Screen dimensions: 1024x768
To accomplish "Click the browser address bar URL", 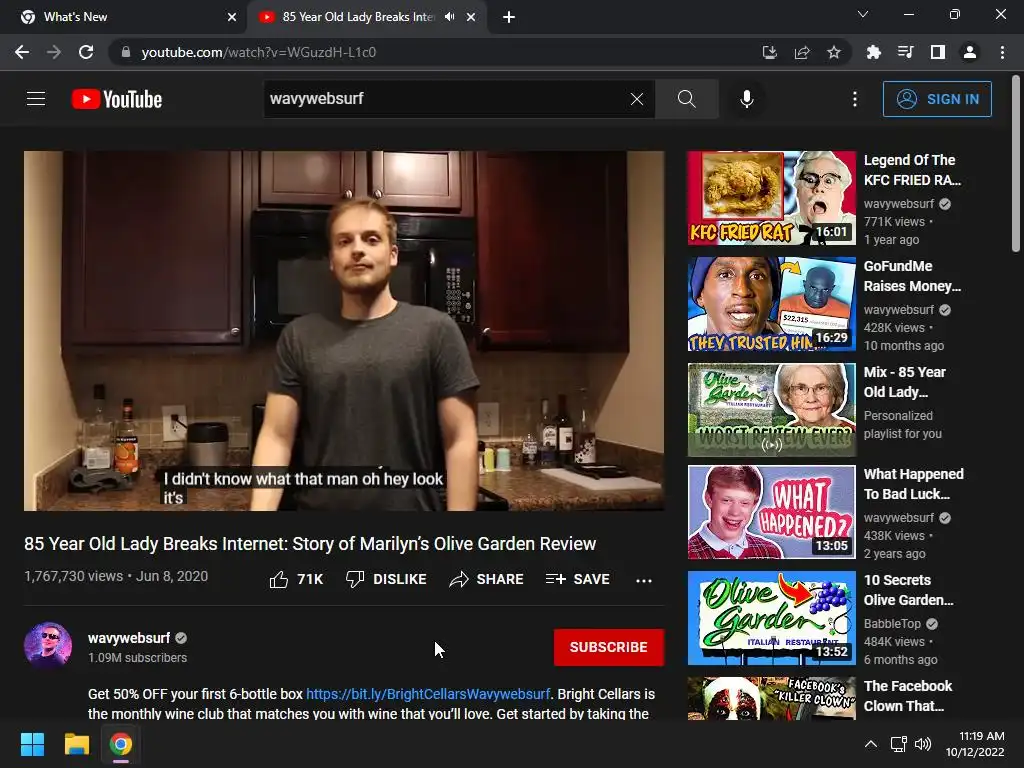I will click(x=259, y=52).
